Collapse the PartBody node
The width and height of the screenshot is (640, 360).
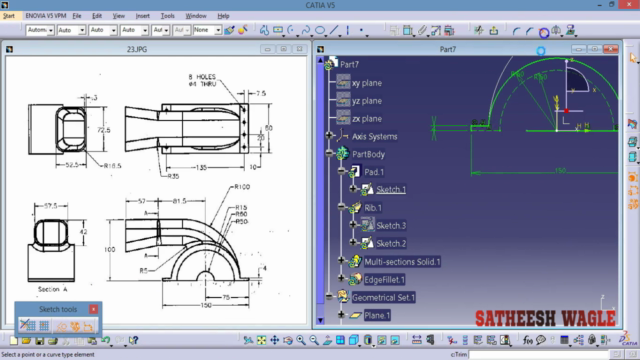(x=329, y=153)
